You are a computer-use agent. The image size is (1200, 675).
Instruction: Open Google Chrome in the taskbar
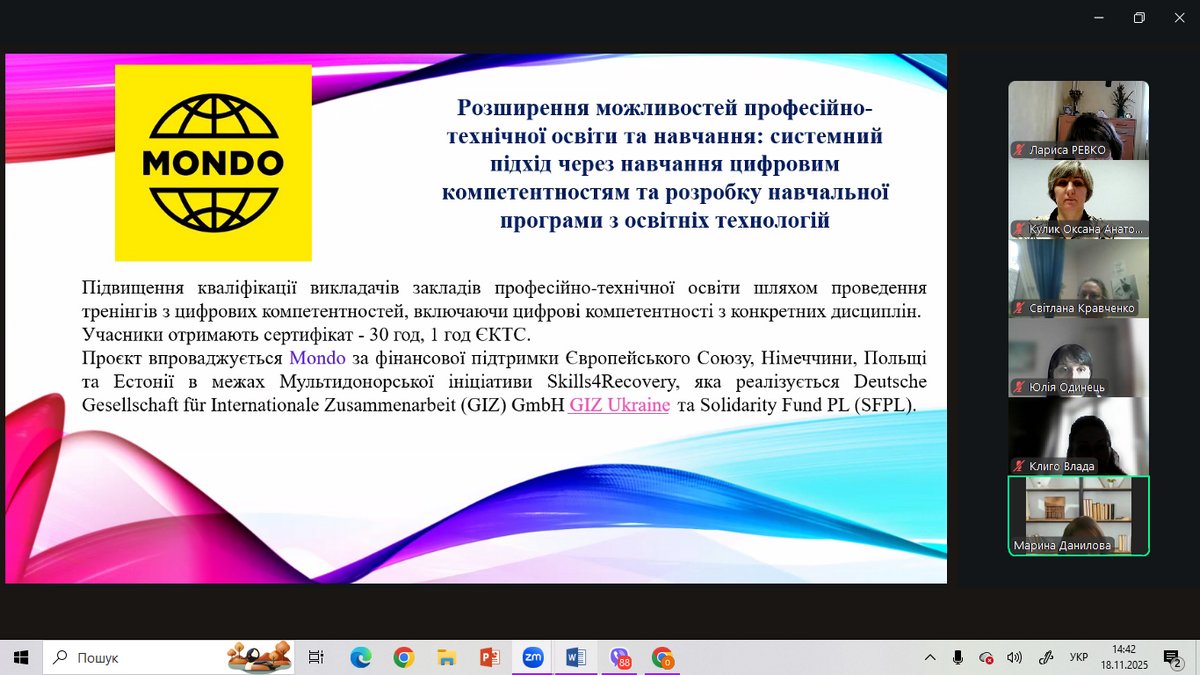pos(404,657)
